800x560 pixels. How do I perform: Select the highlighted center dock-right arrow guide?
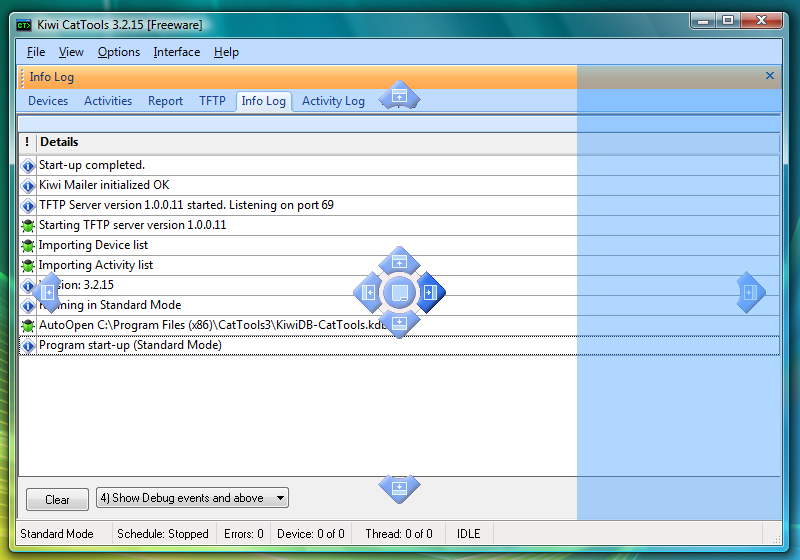point(431,292)
